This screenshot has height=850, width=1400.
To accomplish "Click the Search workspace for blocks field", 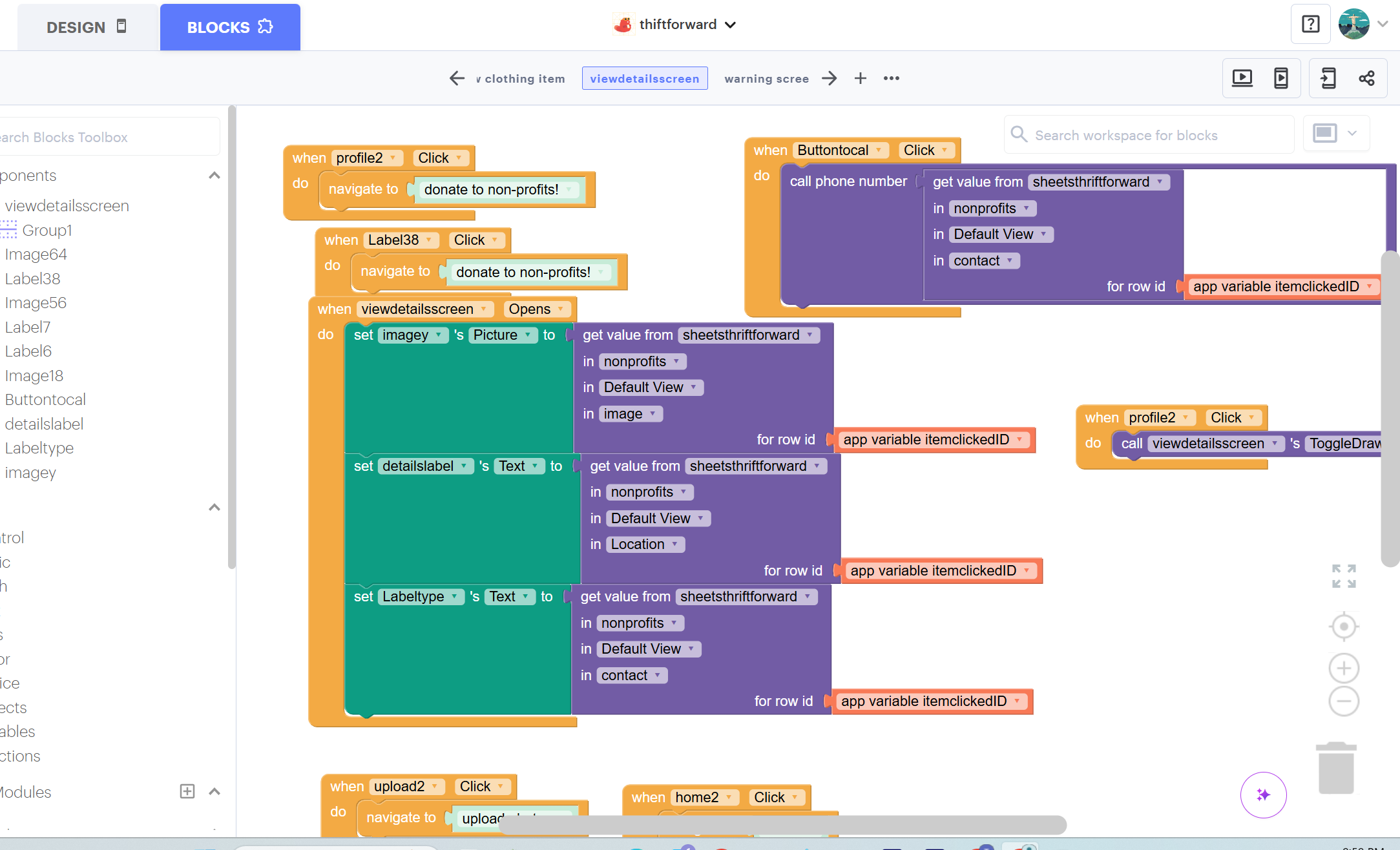I will tap(1150, 136).
